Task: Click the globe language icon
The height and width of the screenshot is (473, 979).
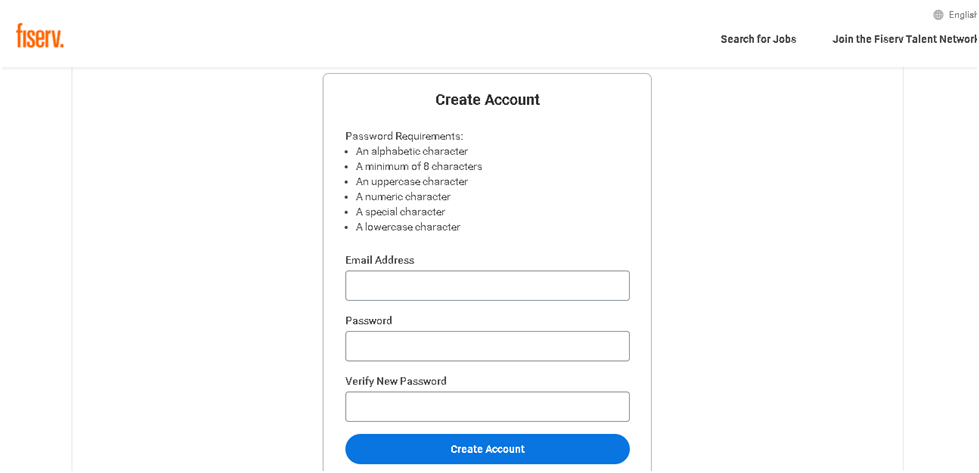Action: click(938, 15)
